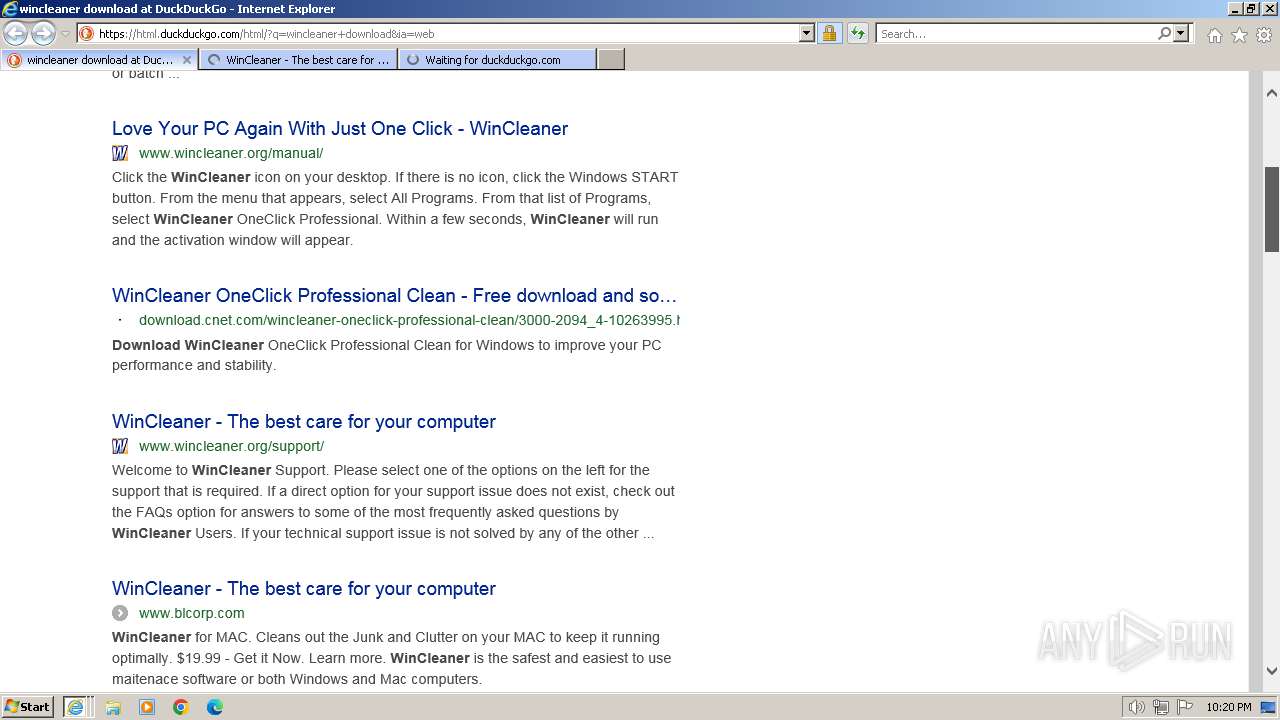Click the page scrollbar down arrow

click(1272, 671)
